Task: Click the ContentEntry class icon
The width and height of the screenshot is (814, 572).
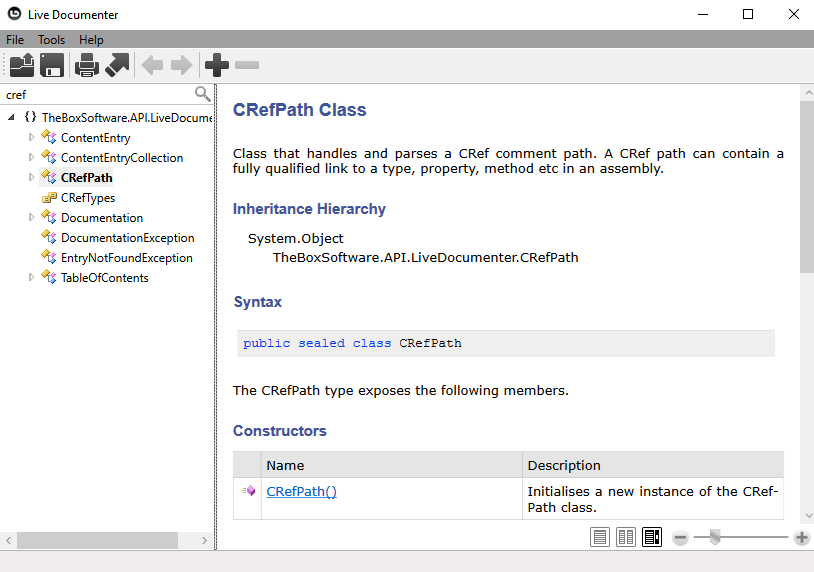Action: (x=49, y=137)
